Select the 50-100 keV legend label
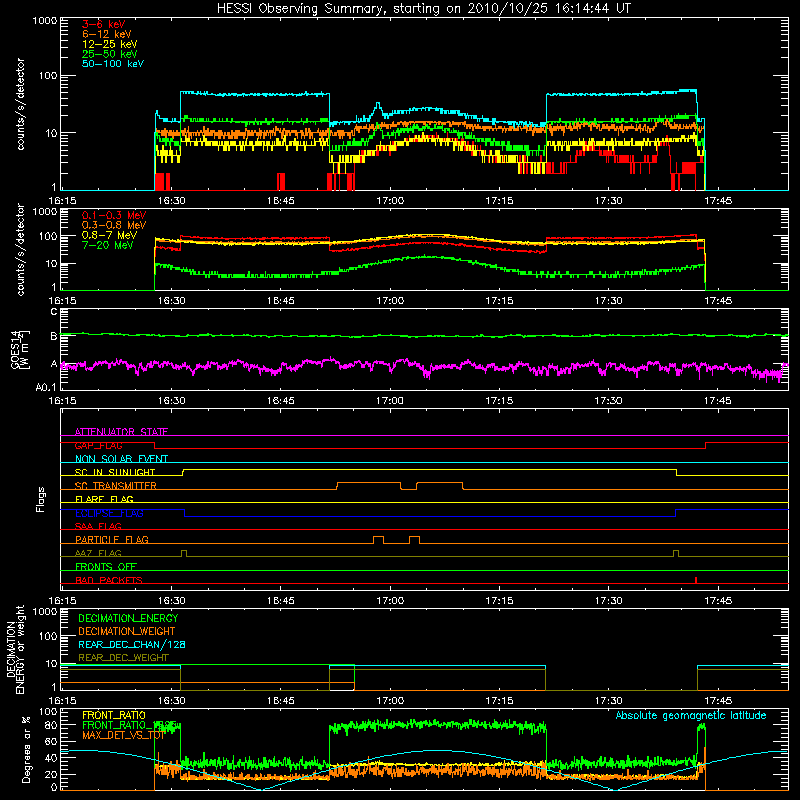Image resolution: width=800 pixels, height=800 pixels. [113, 64]
